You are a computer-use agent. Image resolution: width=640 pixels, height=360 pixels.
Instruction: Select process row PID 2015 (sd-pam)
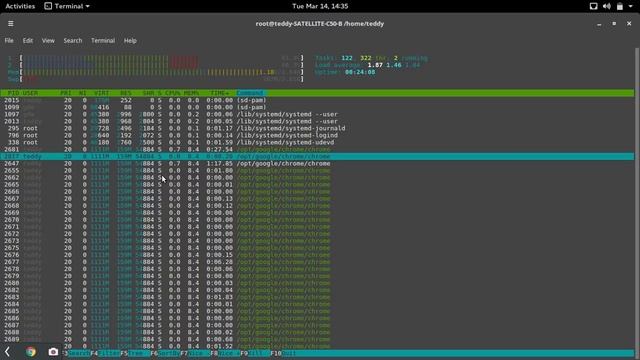(x=317, y=100)
